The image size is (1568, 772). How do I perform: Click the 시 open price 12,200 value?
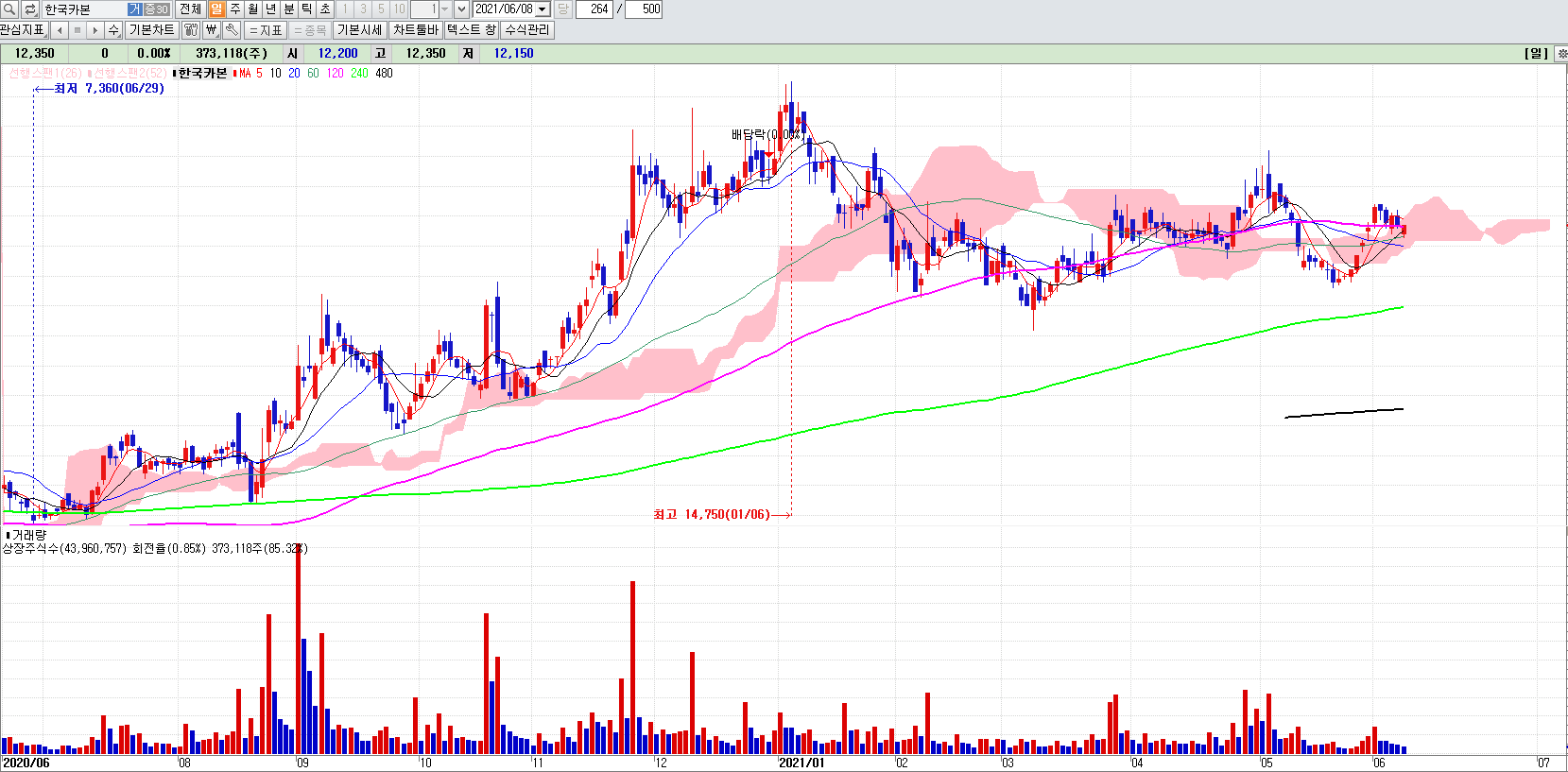[x=337, y=53]
